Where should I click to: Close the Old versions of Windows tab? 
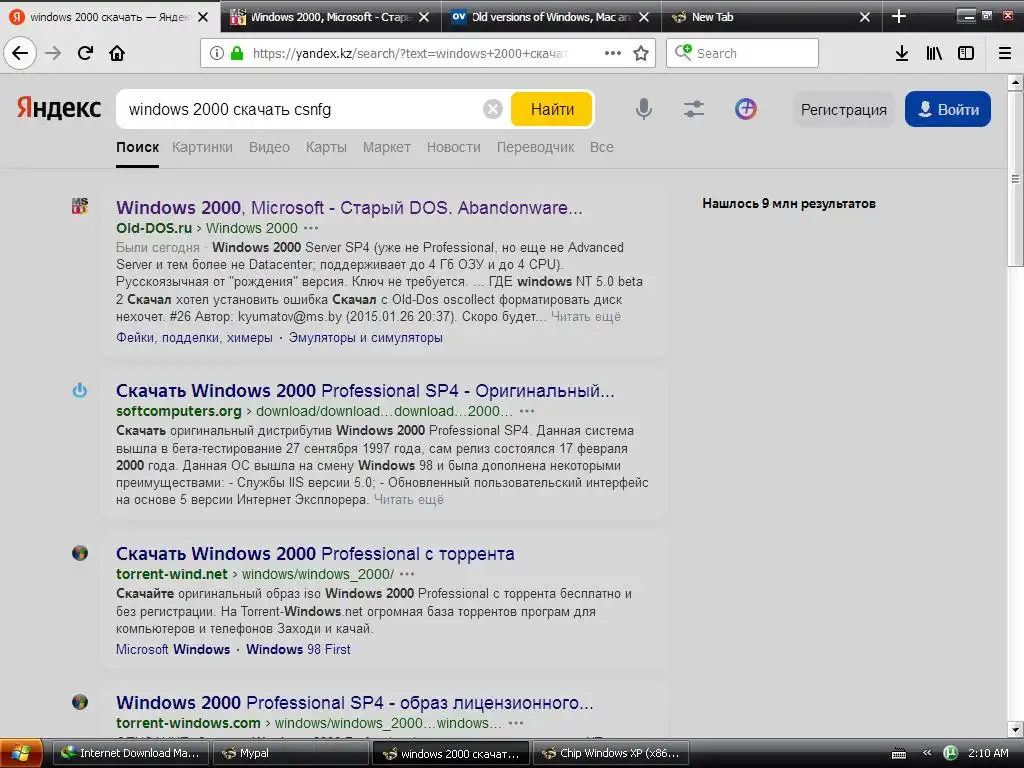pyautogui.click(x=644, y=17)
